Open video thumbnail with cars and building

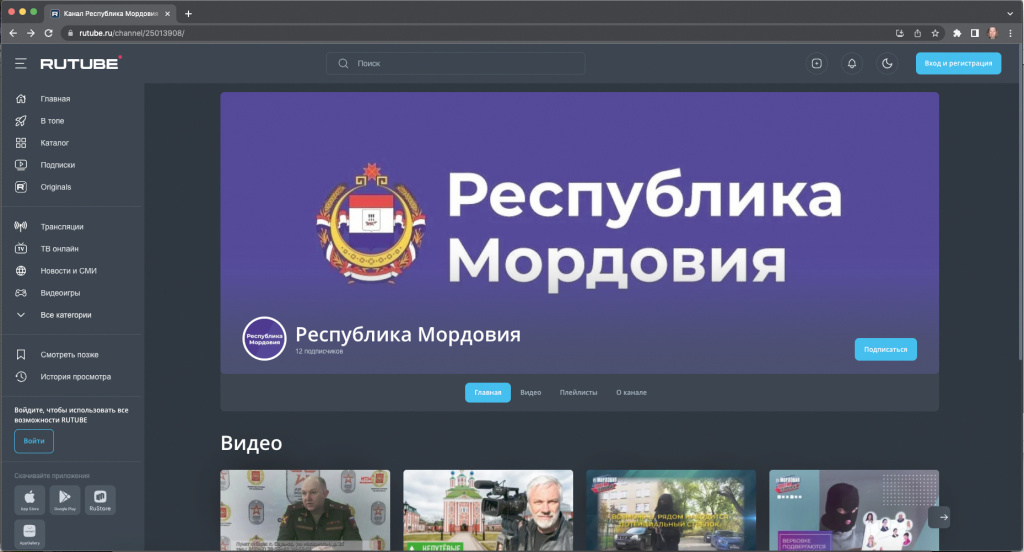[671, 510]
